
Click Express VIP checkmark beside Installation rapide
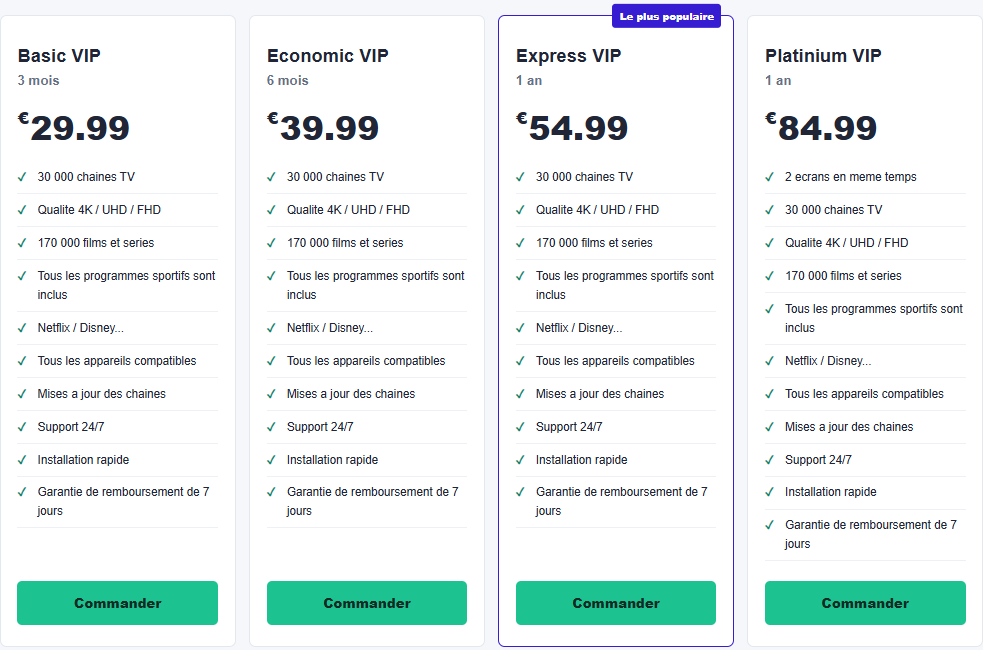(520, 460)
